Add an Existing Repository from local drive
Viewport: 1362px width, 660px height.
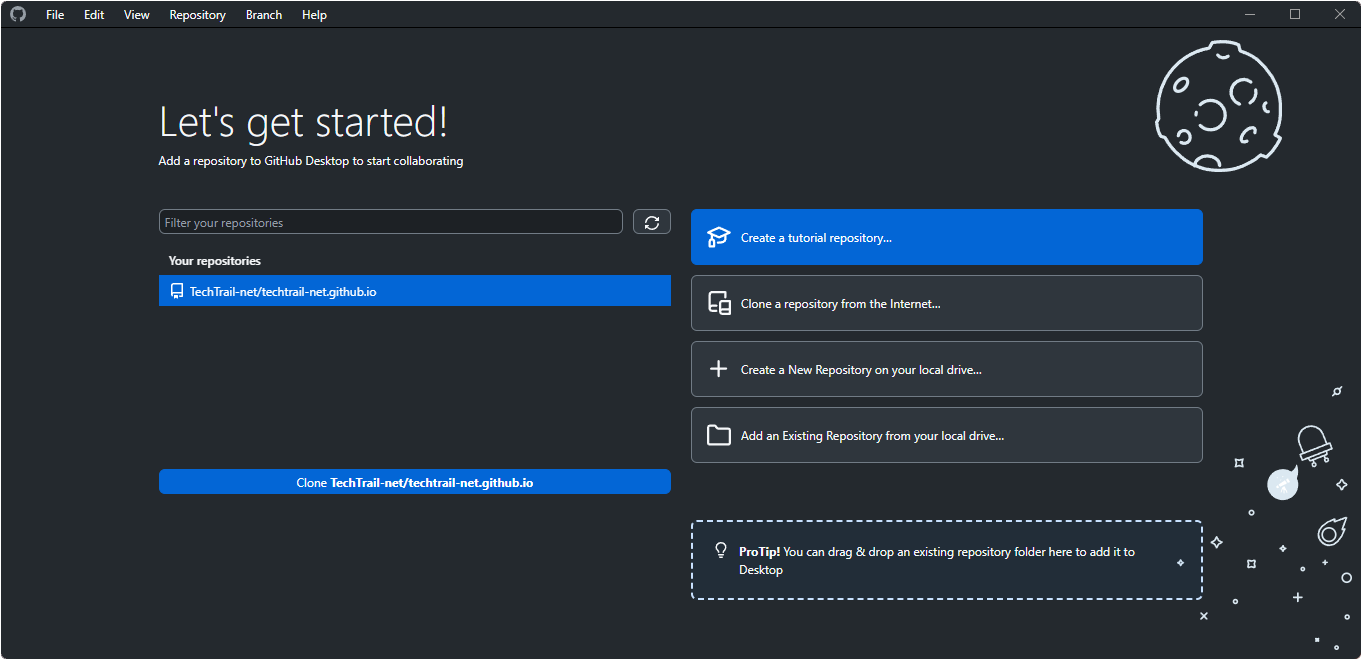tap(947, 435)
